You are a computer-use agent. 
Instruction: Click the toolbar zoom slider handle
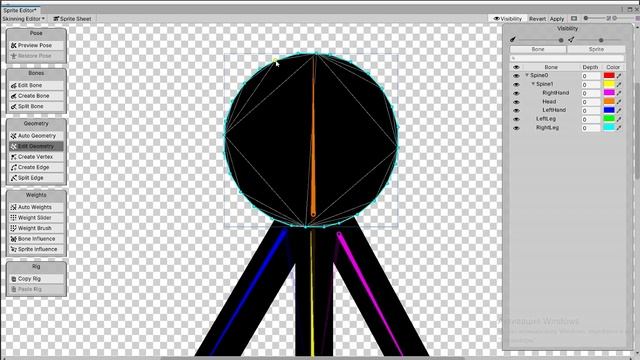coord(586,18)
